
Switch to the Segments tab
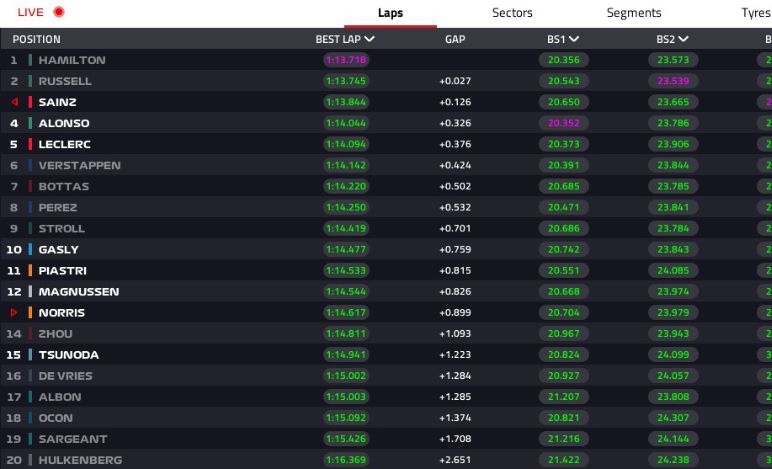tap(634, 13)
